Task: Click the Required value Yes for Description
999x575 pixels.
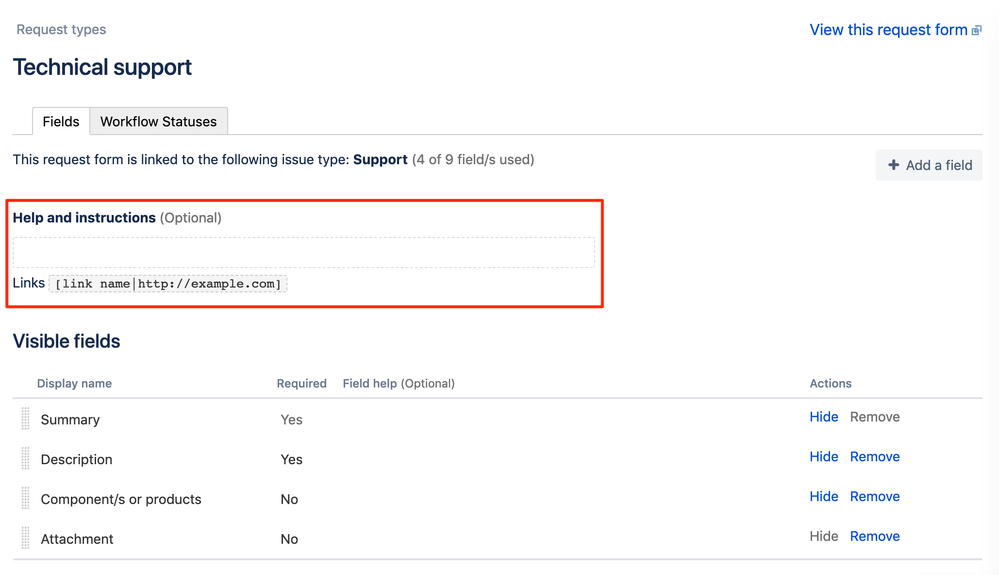Action: pyautogui.click(x=291, y=459)
